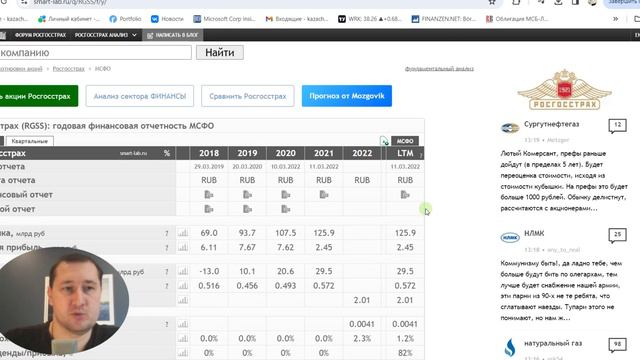Screen dimensions: 640x360
Task: Click help question mark in the -13.0 row
Action: click(x=167, y=272)
